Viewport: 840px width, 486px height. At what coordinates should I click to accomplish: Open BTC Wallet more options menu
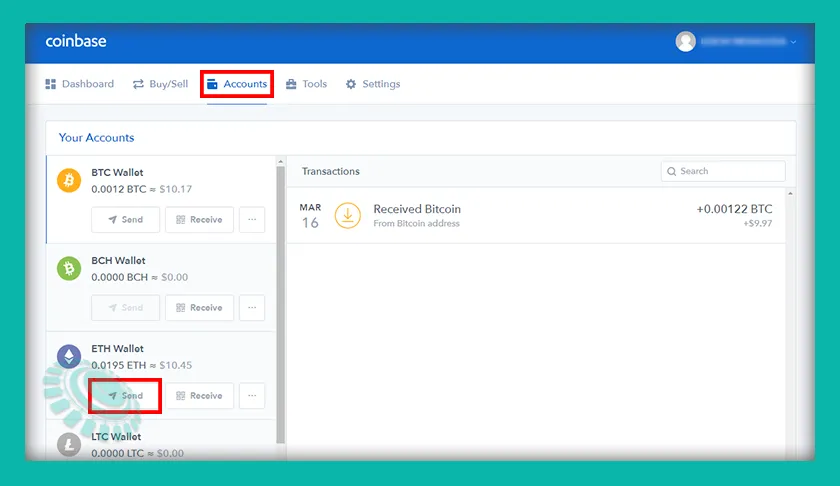click(252, 220)
